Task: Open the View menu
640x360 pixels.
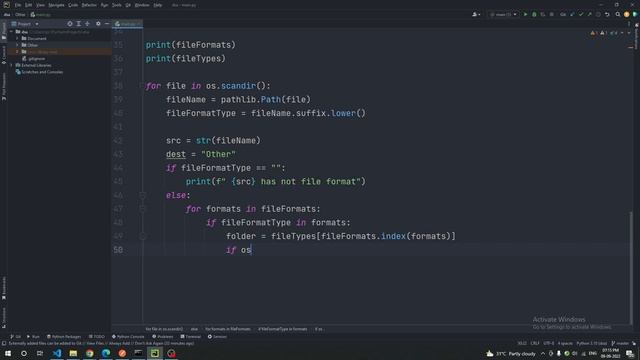Action: coord(40,5)
